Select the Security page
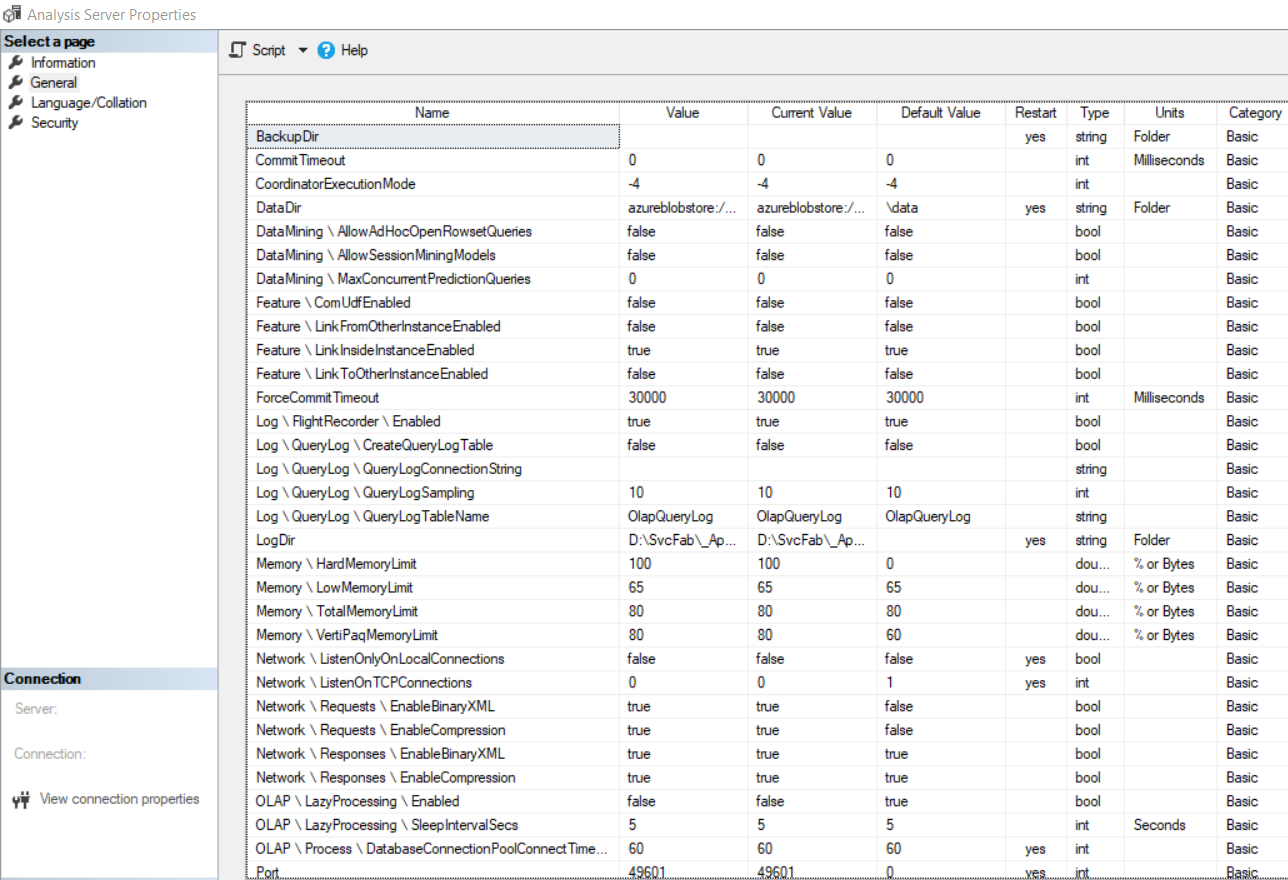Image resolution: width=1288 pixels, height=880 pixels. (x=54, y=123)
